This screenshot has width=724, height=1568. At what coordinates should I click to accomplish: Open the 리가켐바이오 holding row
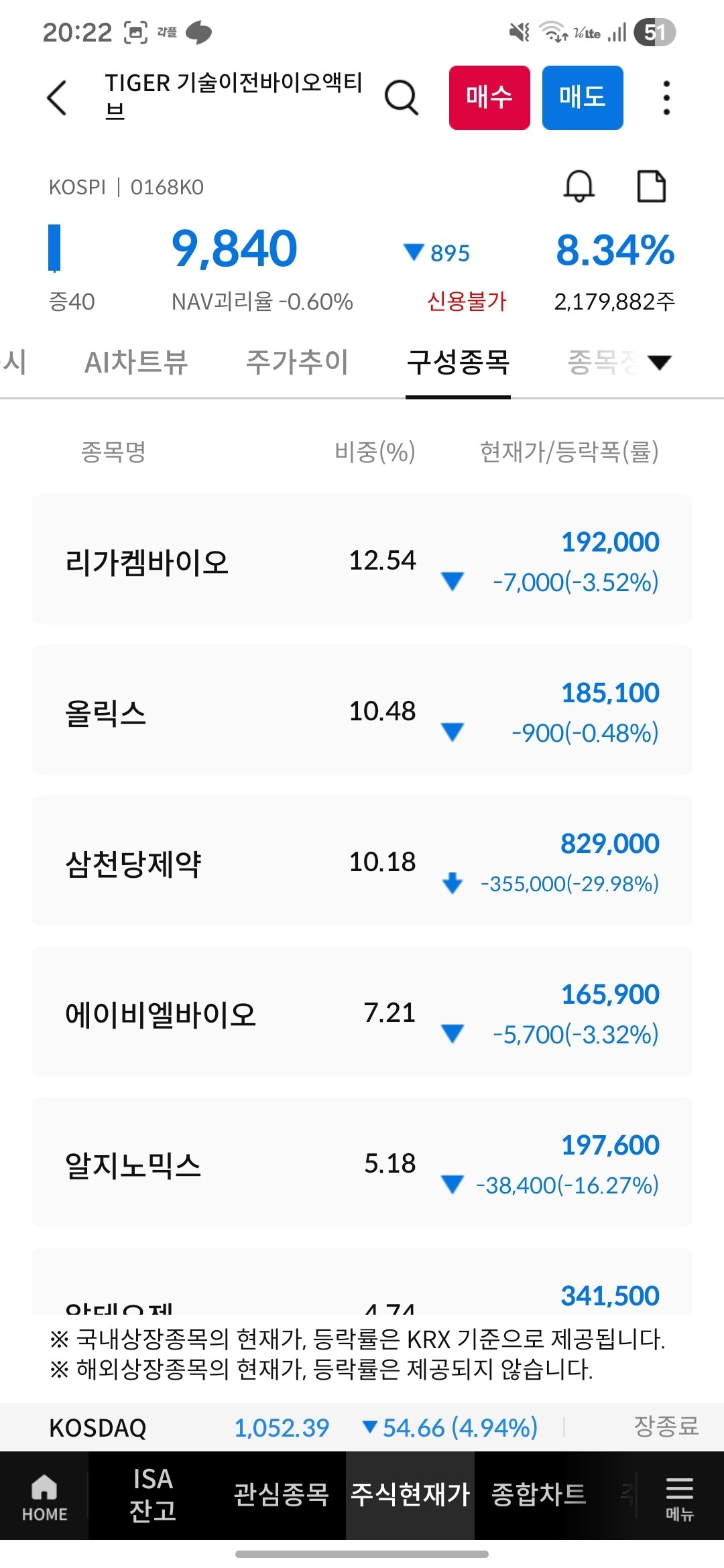(362, 560)
